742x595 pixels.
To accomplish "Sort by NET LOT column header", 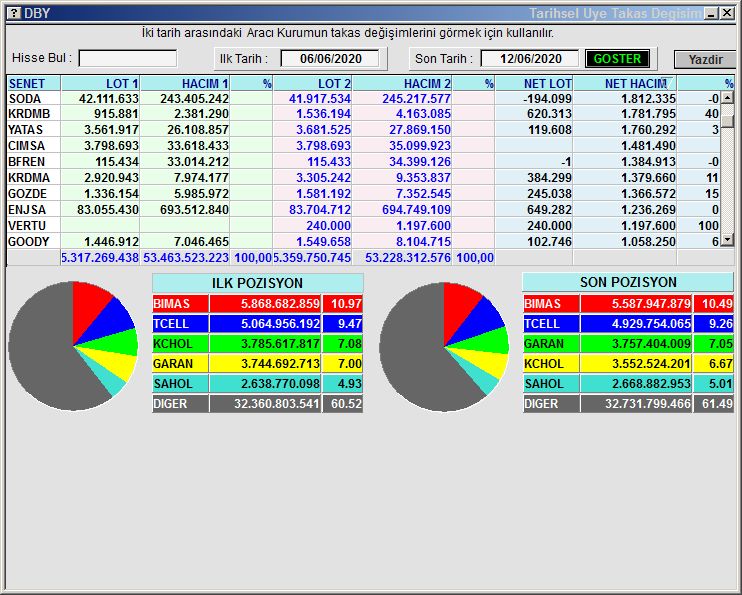I will point(534,83).
